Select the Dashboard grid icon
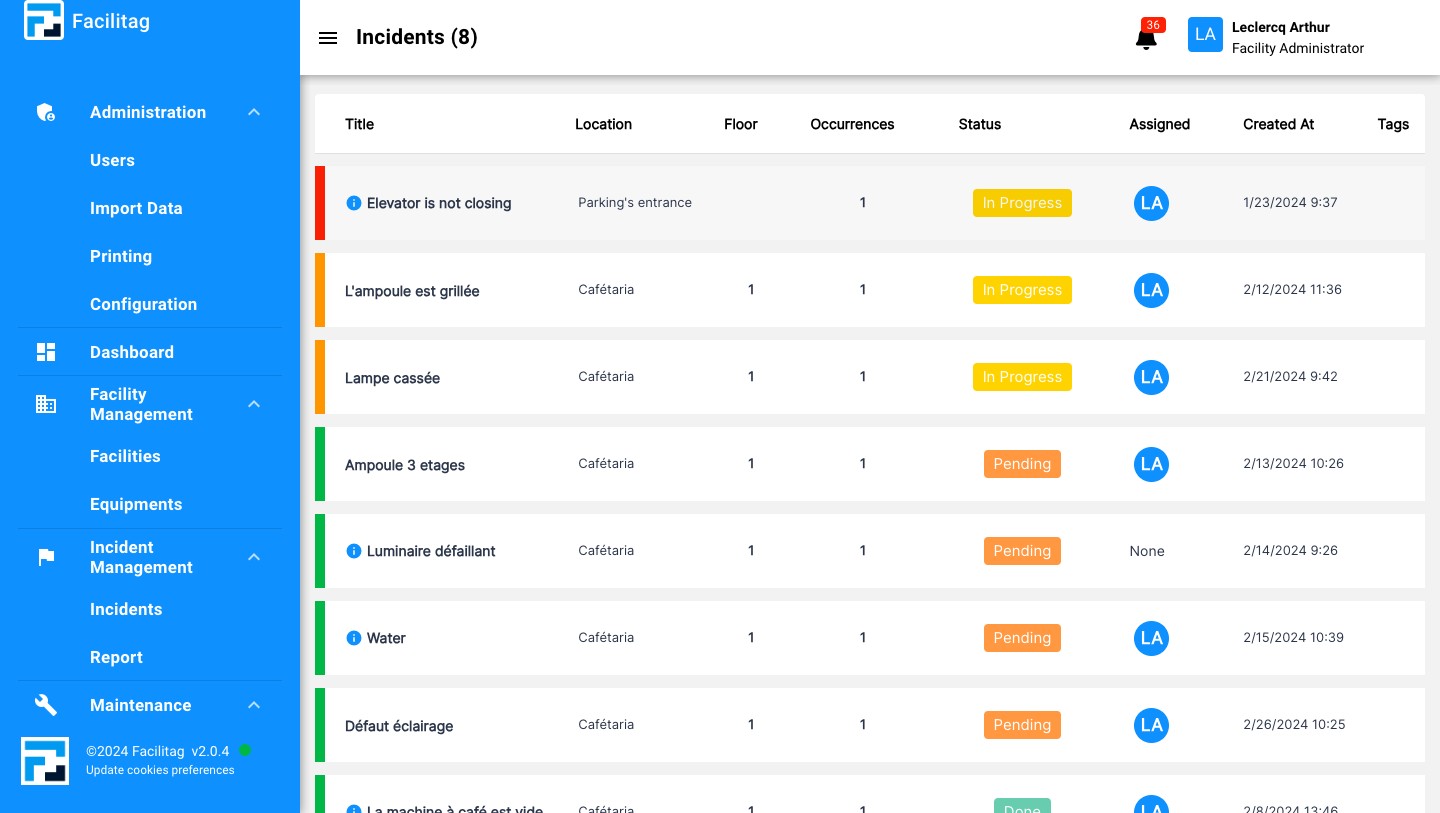 [x=46, y=352]
